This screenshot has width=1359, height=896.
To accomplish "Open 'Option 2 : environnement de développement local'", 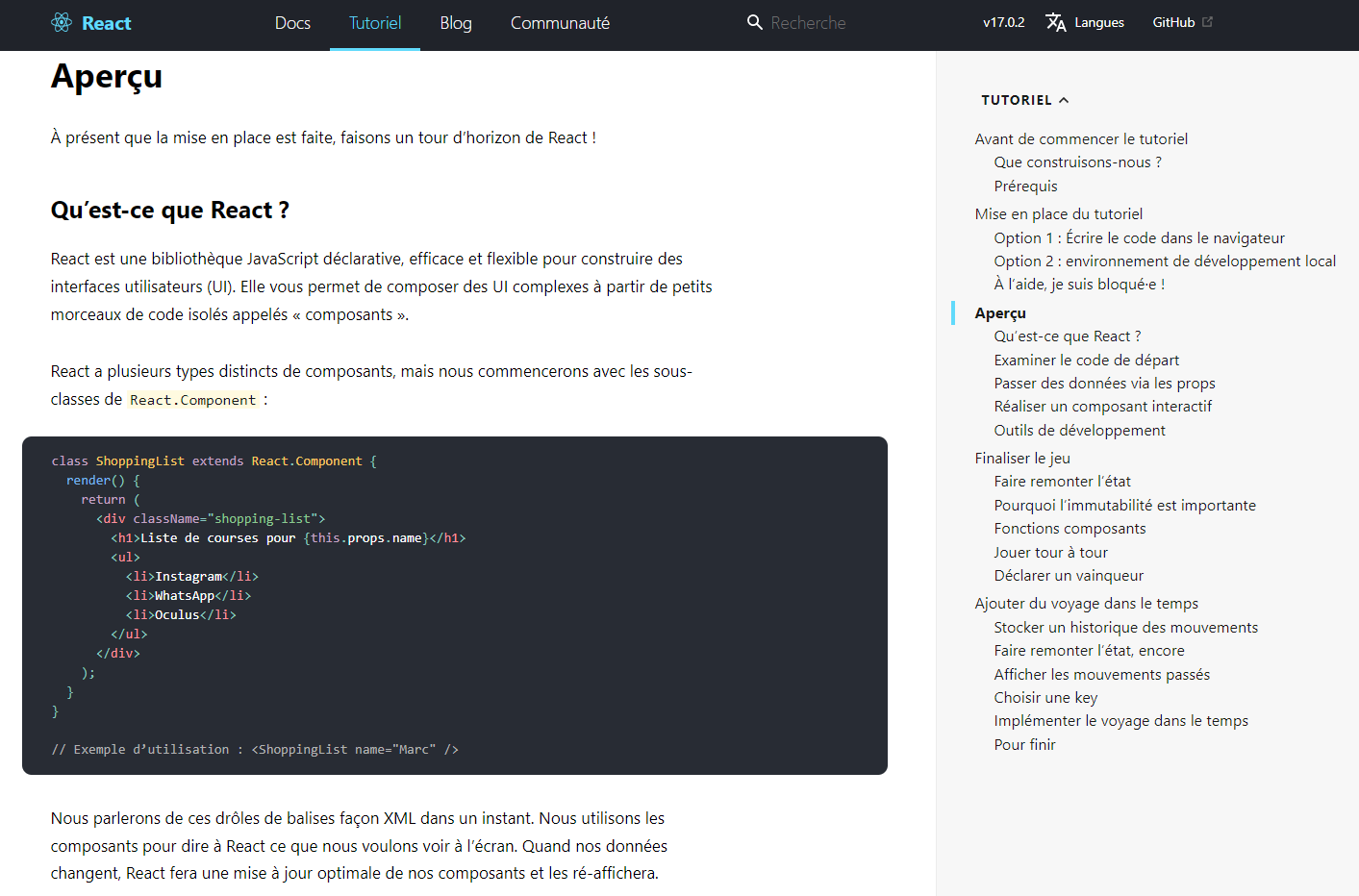I will click(1165, 261).
